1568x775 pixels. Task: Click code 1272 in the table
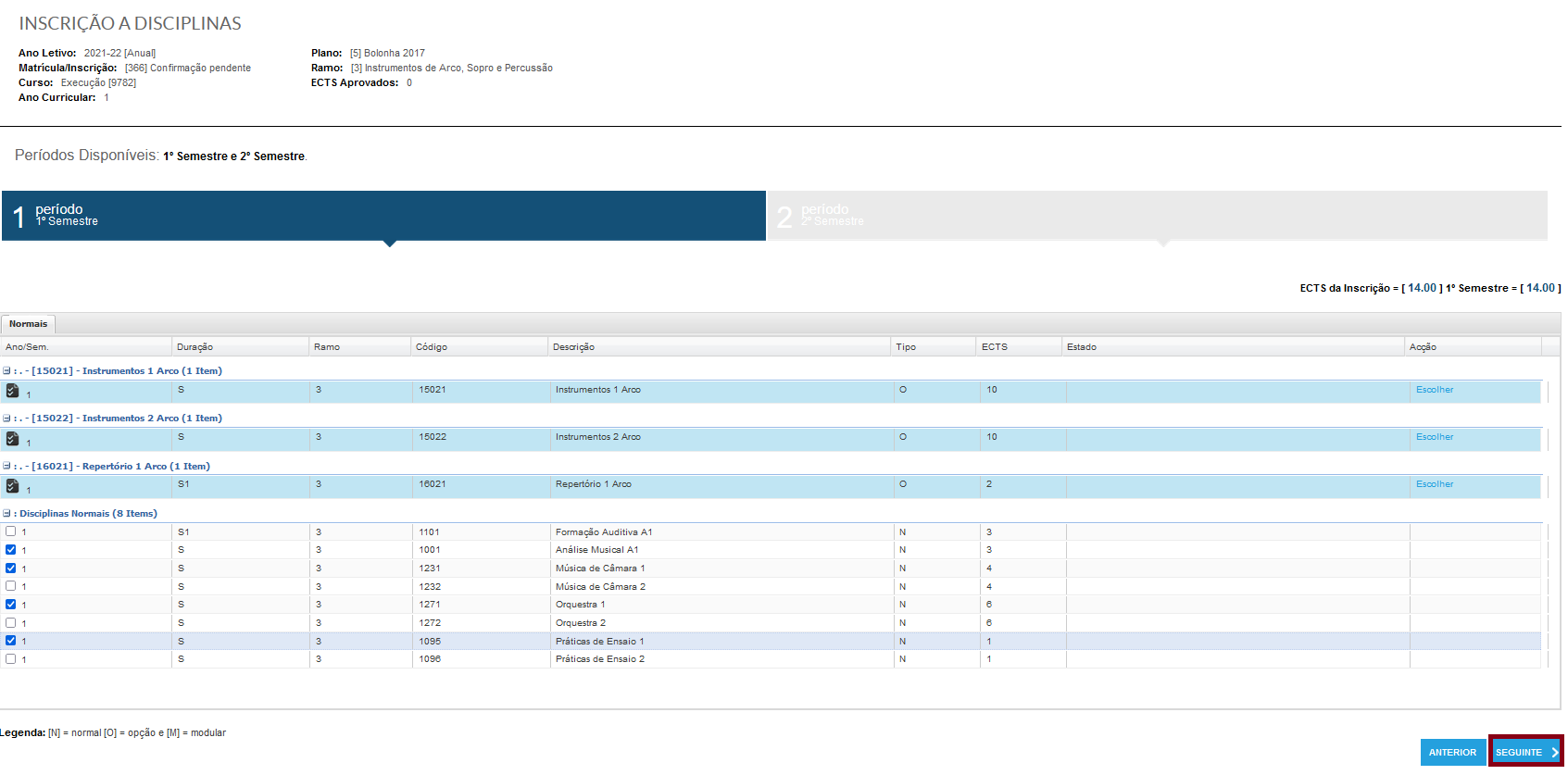[430, 623]
